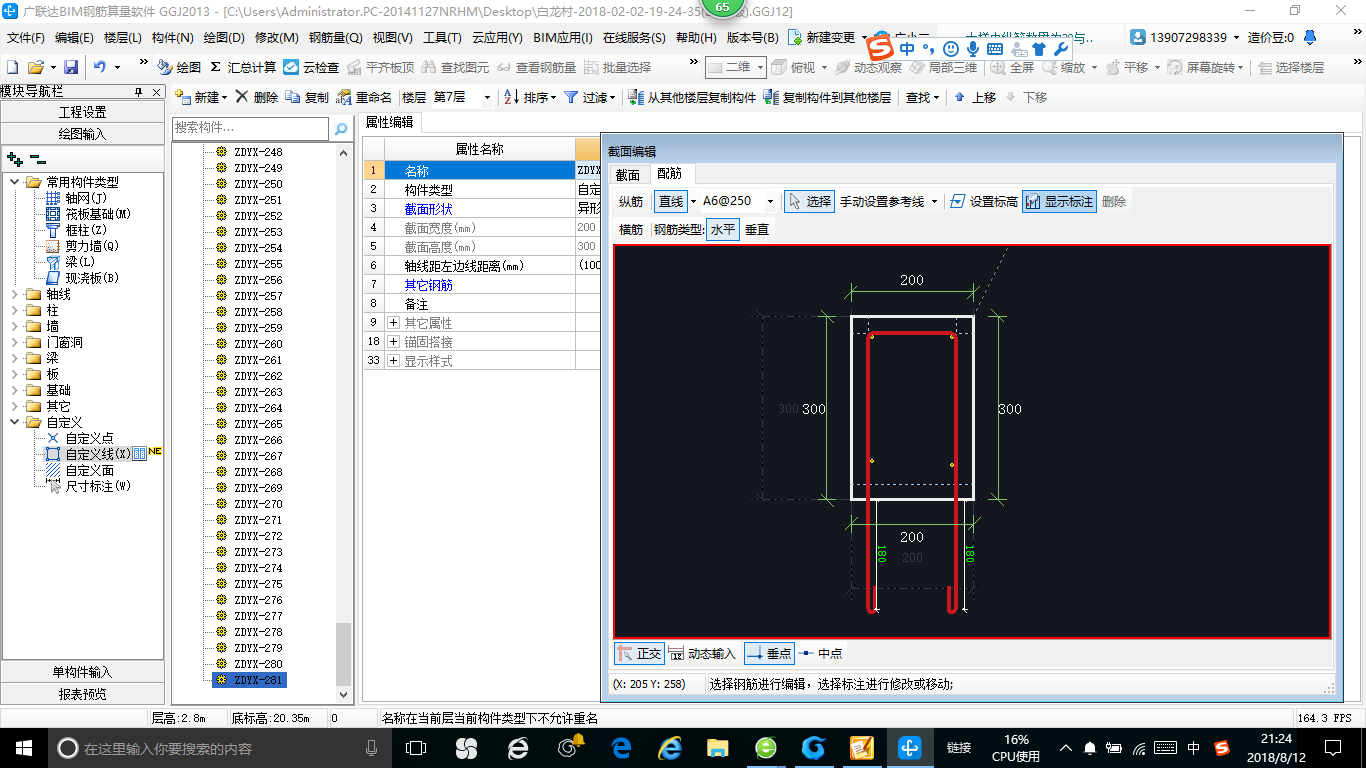This screenshot has width=1366, height=768.
Task: Click 上移 move up arrow
Action: tap(975, 97)
